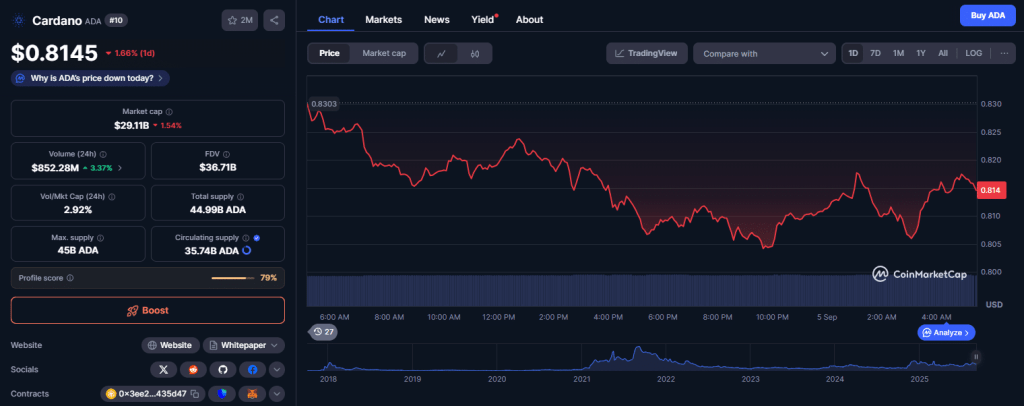1024x406 pixels.
Task: Select the Price toggle option
Action: (x=329, y=54)
